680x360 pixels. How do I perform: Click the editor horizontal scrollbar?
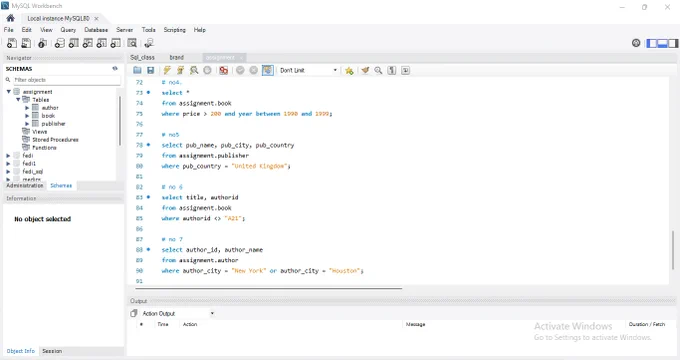pyautogui.click(x=268, y=288)
